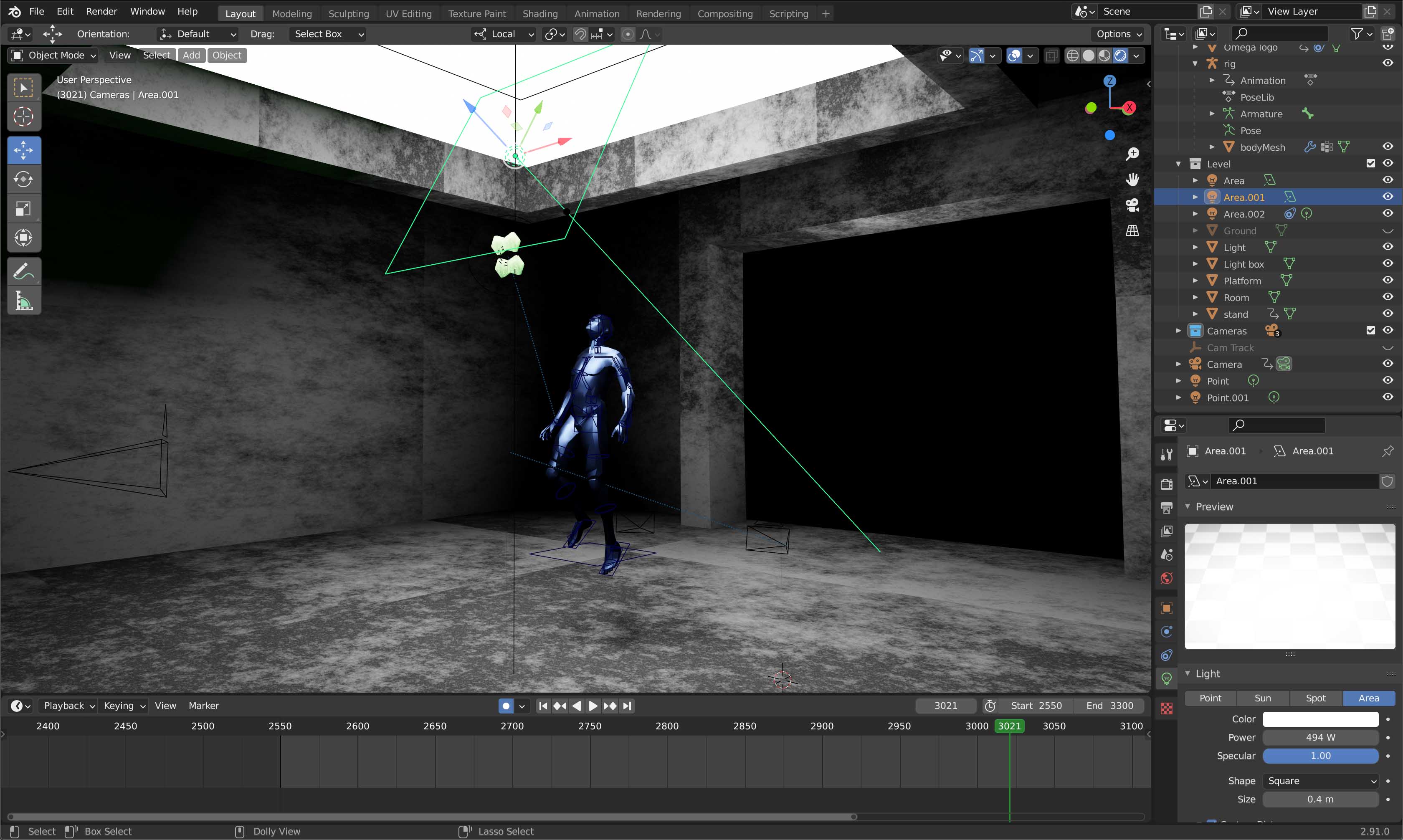This screenshot has width=1403, height=840.
Task: Switch to the Sculpting workspace tab
Action: click(349, 14)
